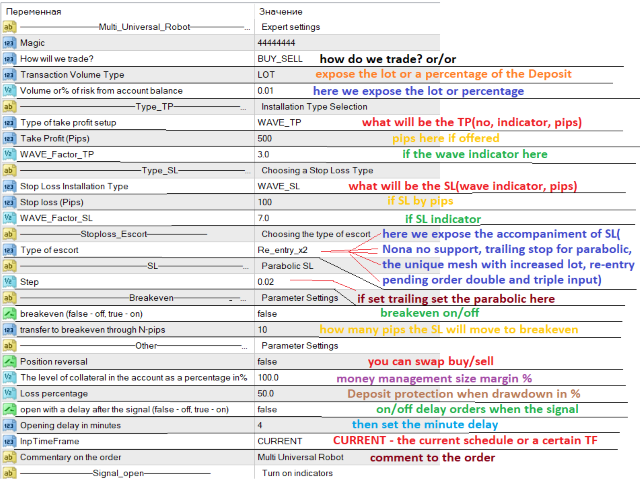Edit the Take Profit value 500
This screenshot has height=480, width=640.
coord(264,138)
